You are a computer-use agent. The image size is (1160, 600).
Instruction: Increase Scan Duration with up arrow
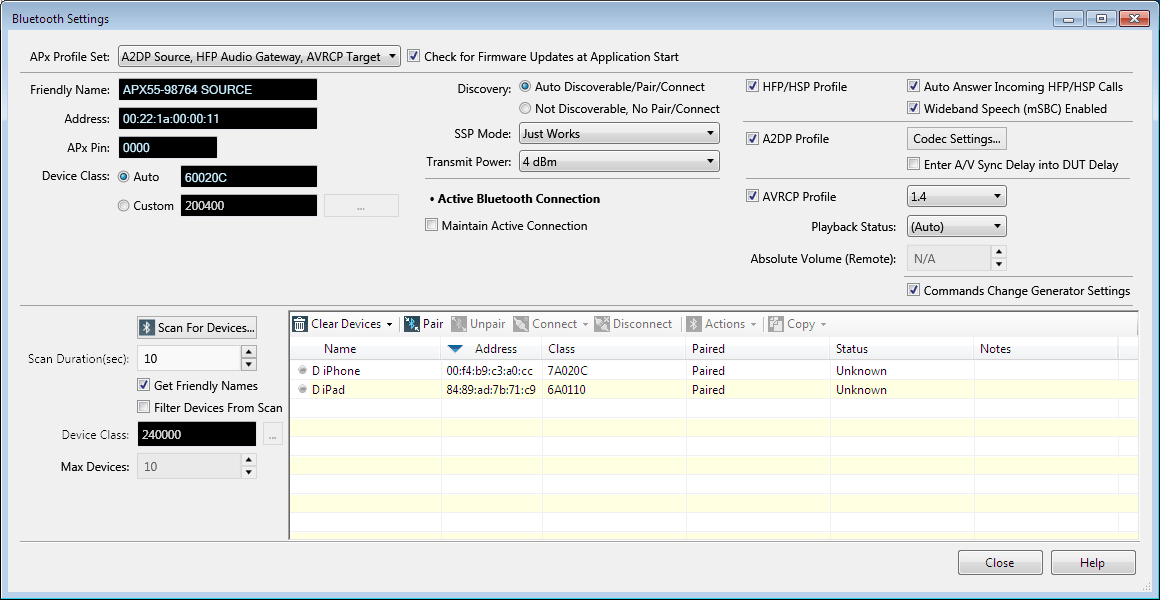[249, 353]
